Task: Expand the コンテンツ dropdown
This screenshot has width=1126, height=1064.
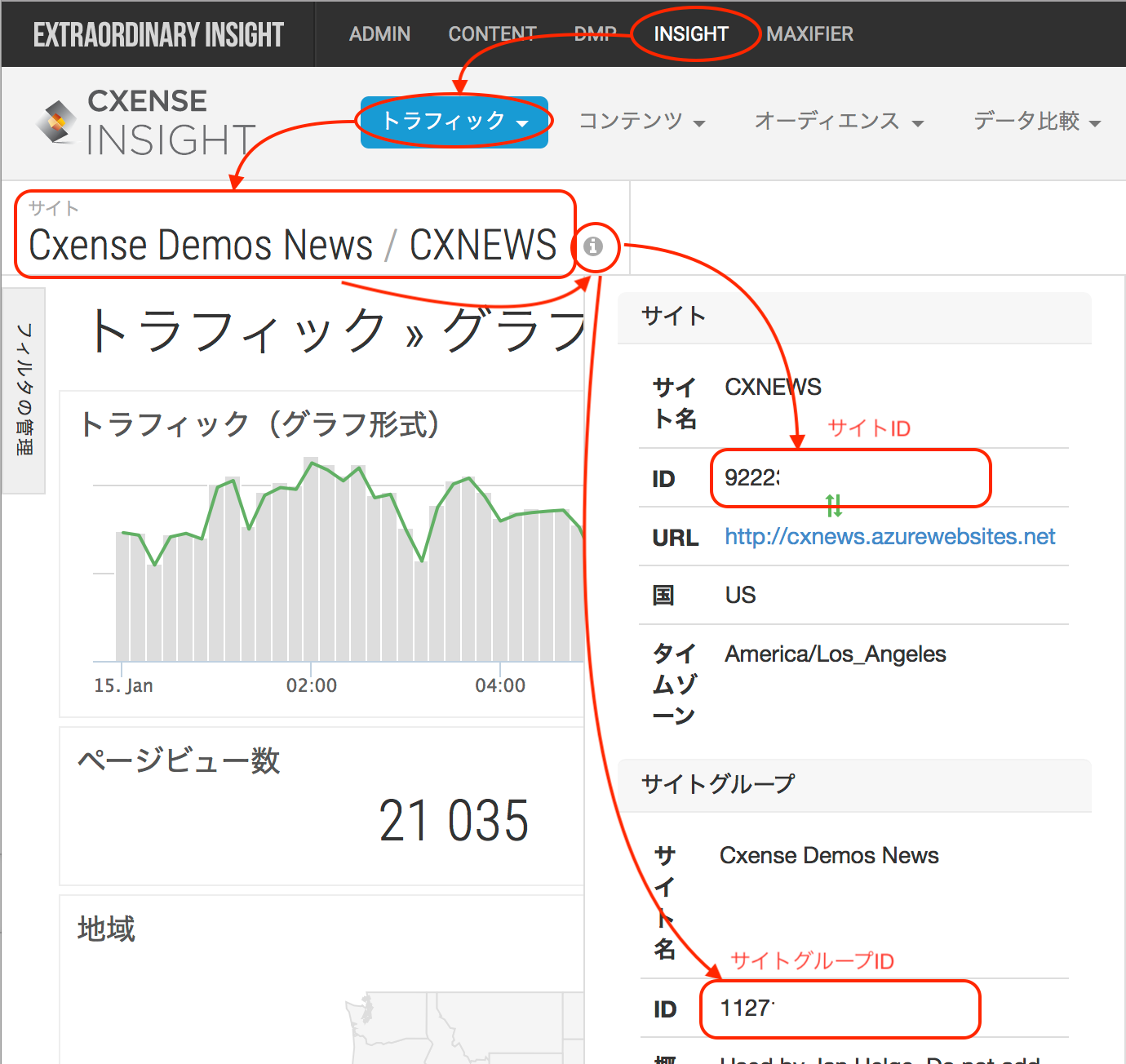Action: click(x=642, y=122)
